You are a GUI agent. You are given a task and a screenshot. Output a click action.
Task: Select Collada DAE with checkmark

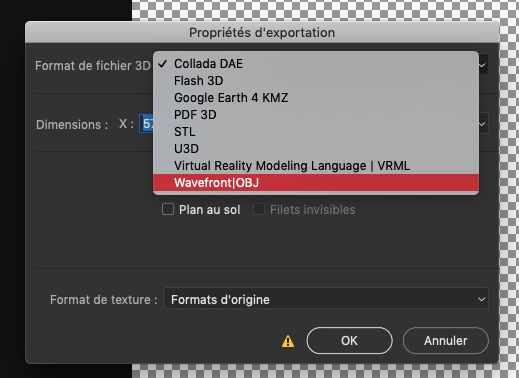point(316,64)
